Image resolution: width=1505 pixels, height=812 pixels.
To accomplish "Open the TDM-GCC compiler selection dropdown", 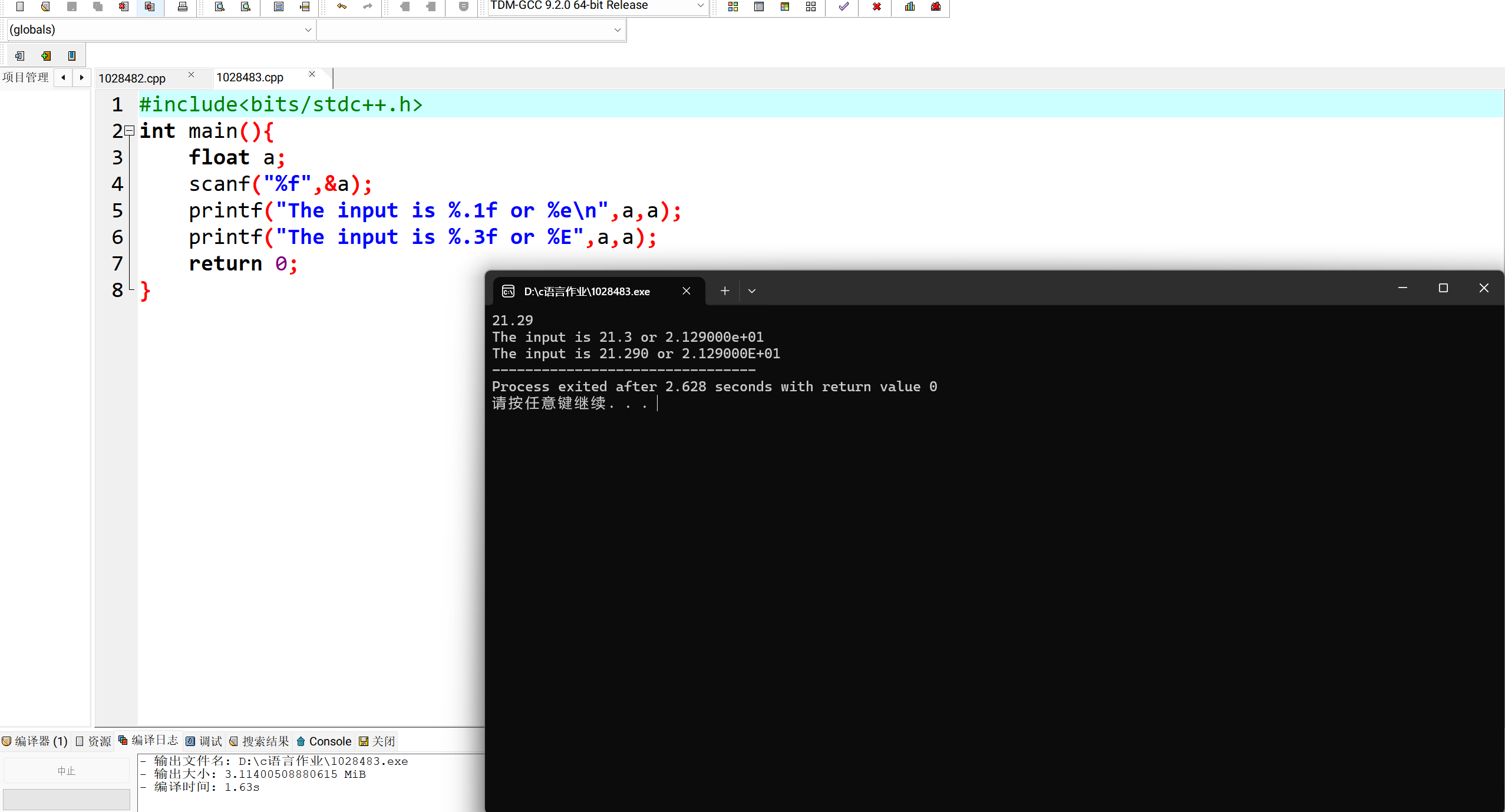I will (700, 6).
